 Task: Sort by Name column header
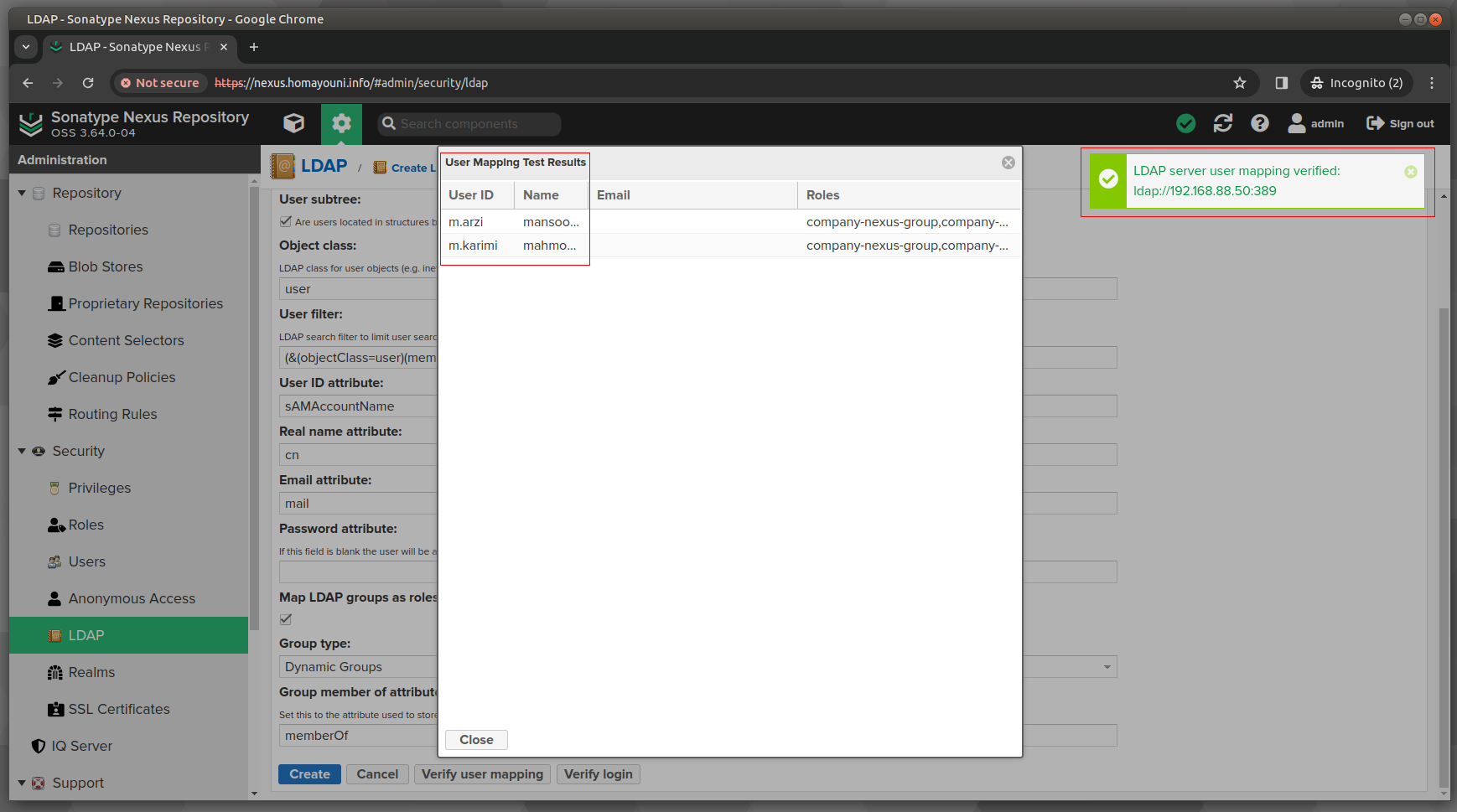[x=551, y=195]
